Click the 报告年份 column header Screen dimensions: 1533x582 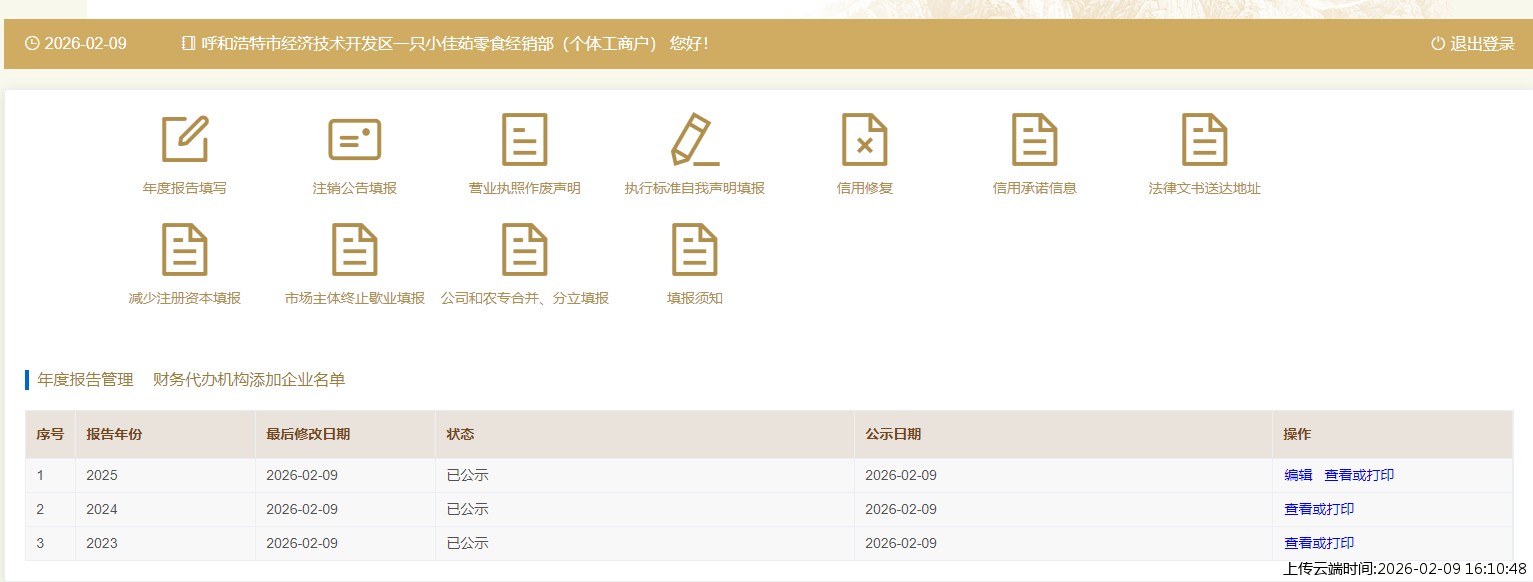tap(114, 434)
